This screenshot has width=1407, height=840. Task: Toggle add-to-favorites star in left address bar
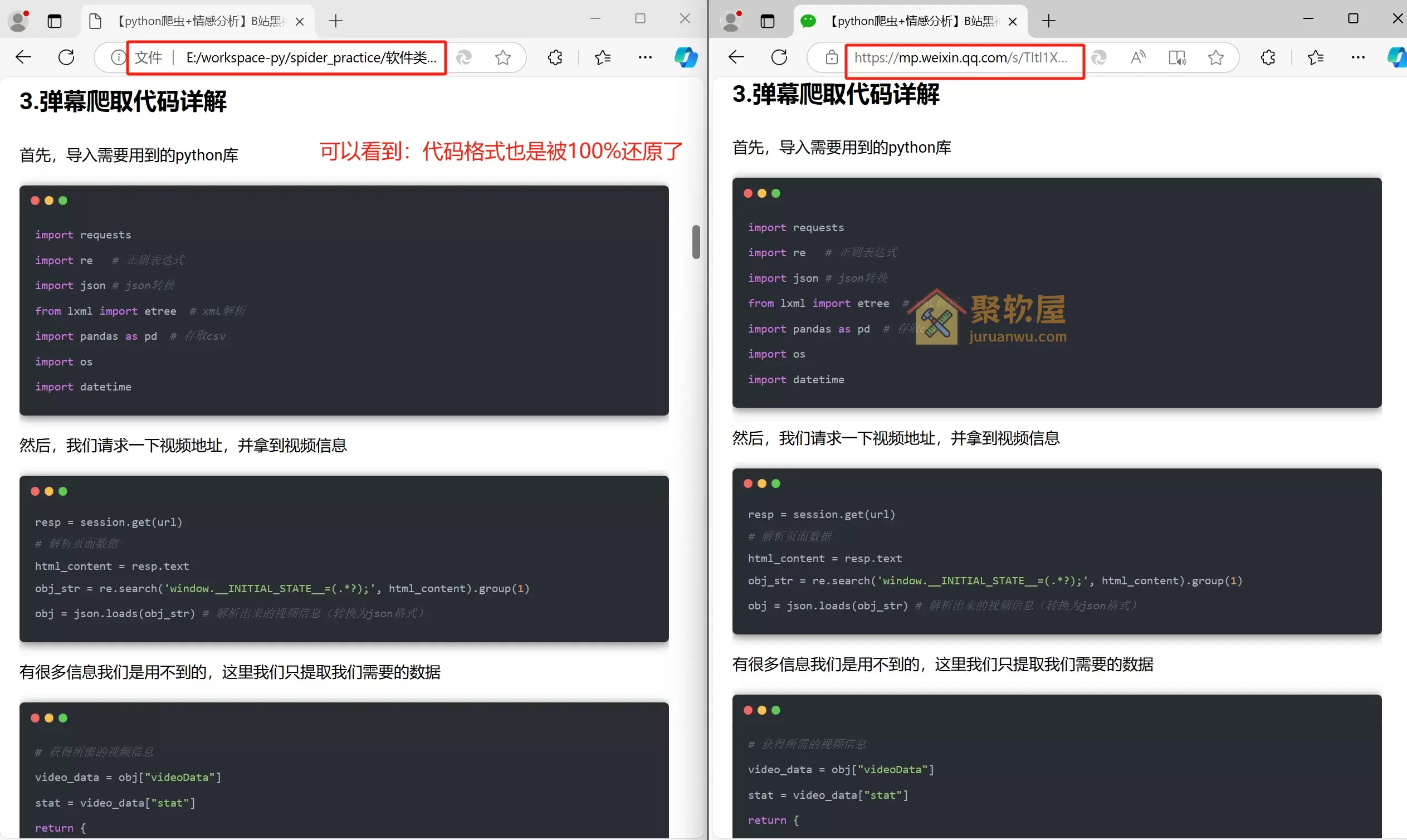502,57
